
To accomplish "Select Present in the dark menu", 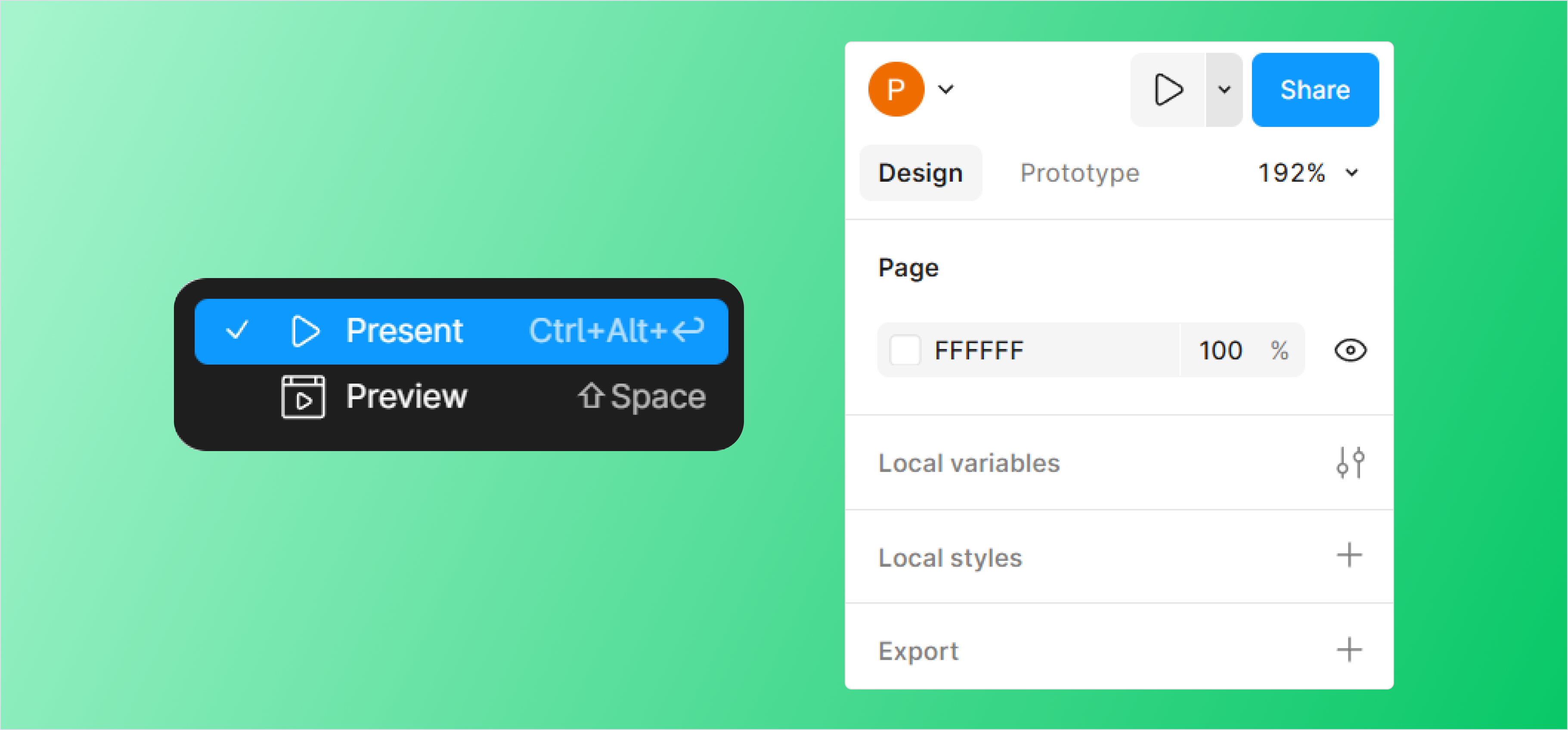I will coord(404,331).
